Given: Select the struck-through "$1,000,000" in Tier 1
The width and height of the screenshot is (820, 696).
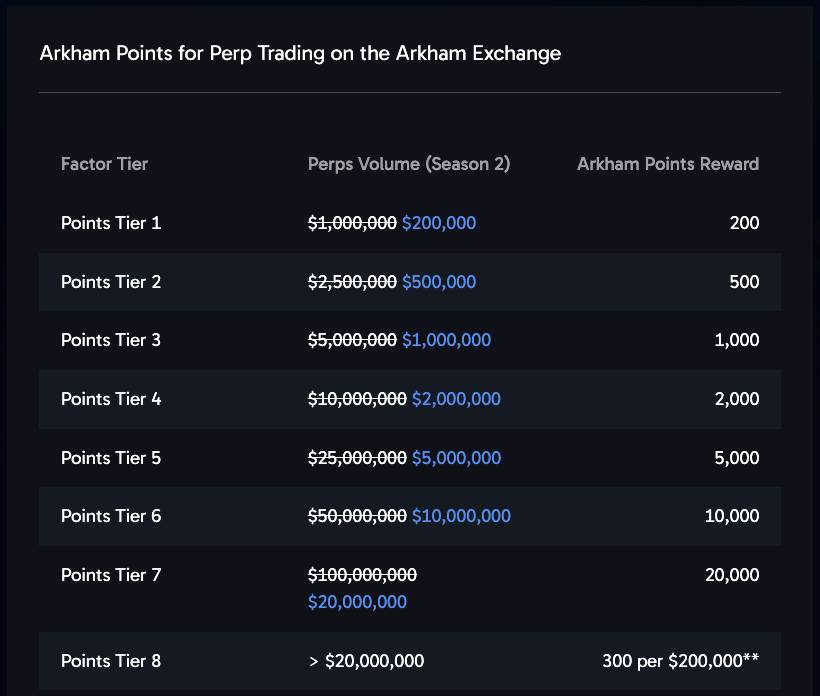Looking at the screenshot, I should click(352, 223).
